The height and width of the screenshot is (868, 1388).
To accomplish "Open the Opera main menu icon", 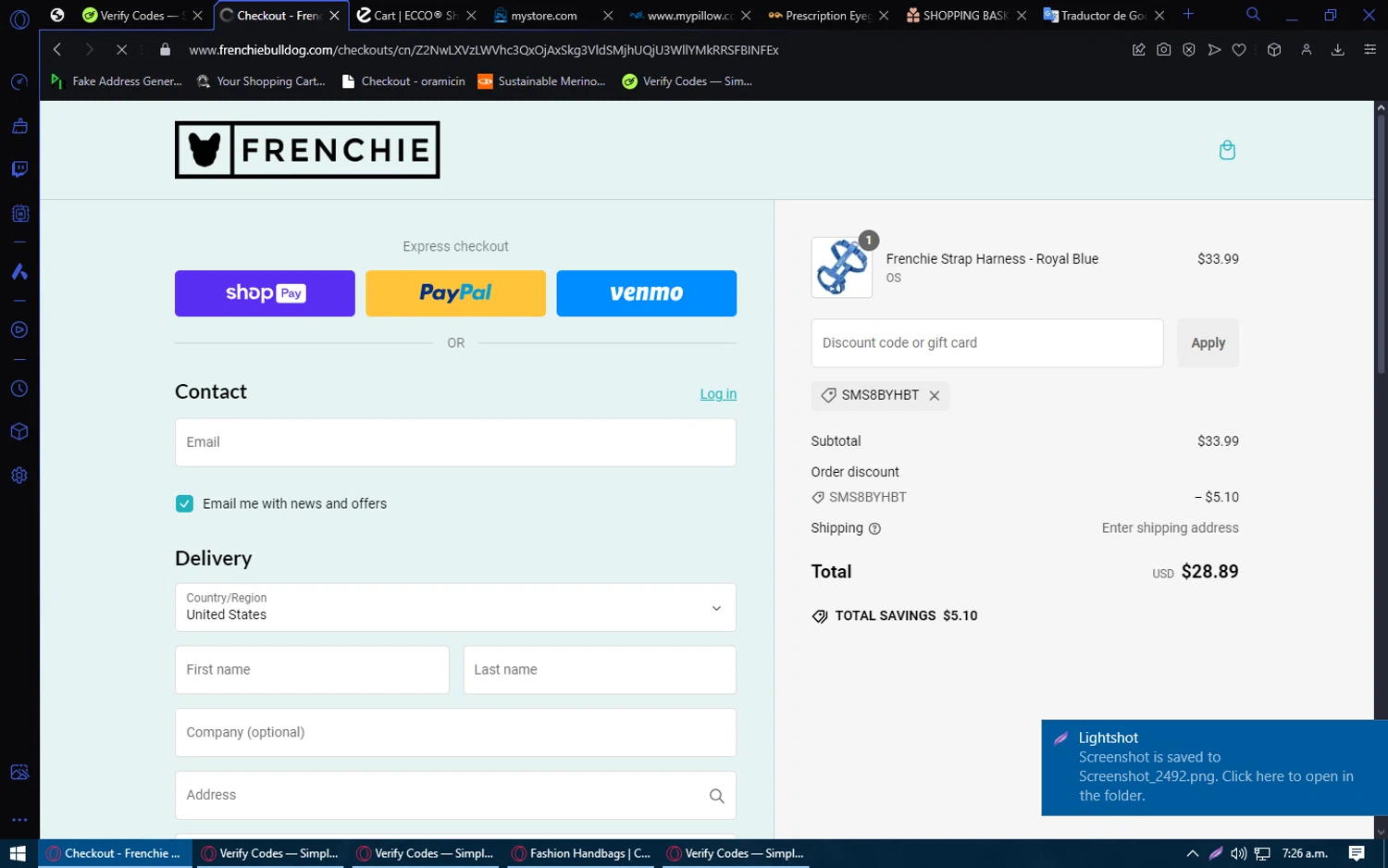I will (19, 19).
